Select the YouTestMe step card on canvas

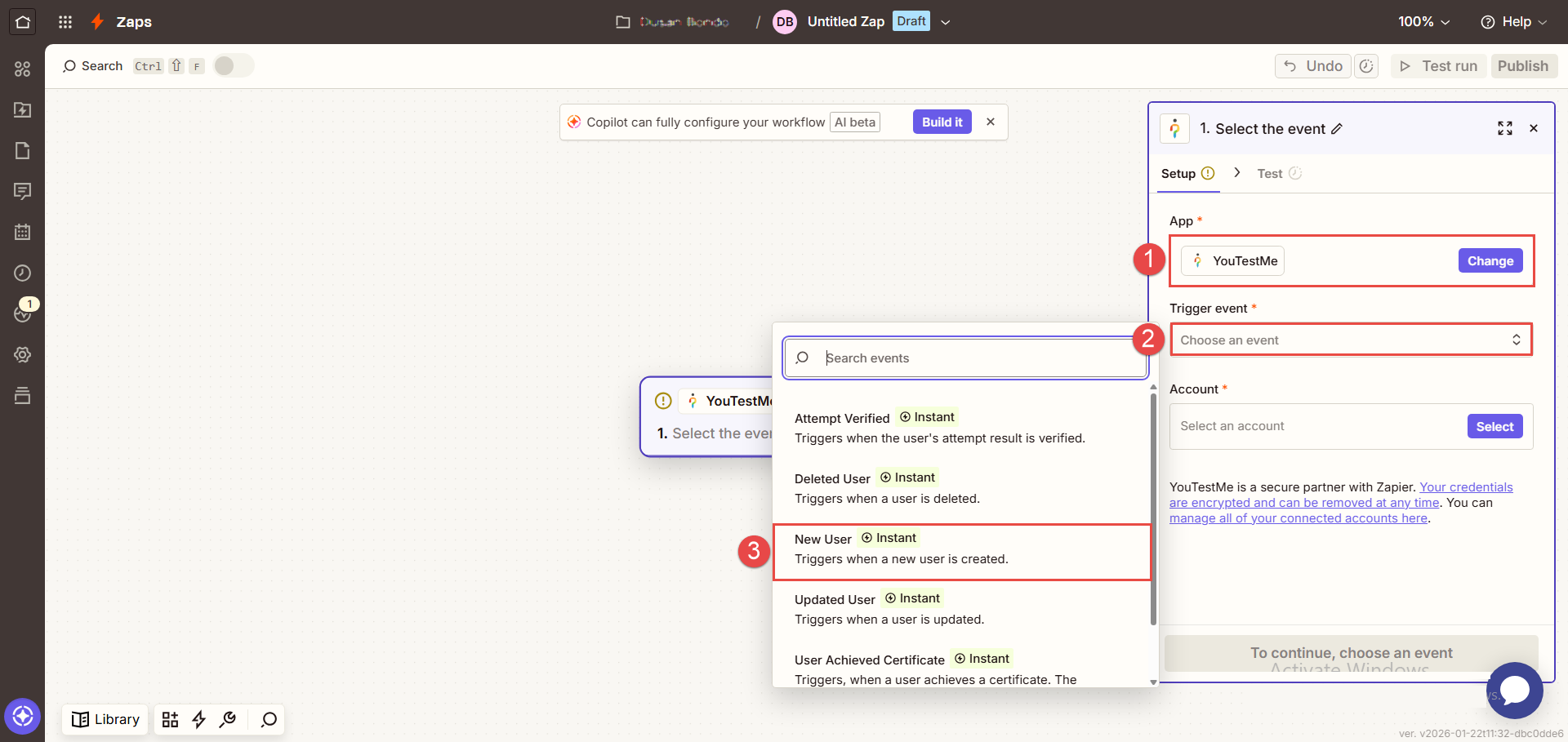pos(706,416)
